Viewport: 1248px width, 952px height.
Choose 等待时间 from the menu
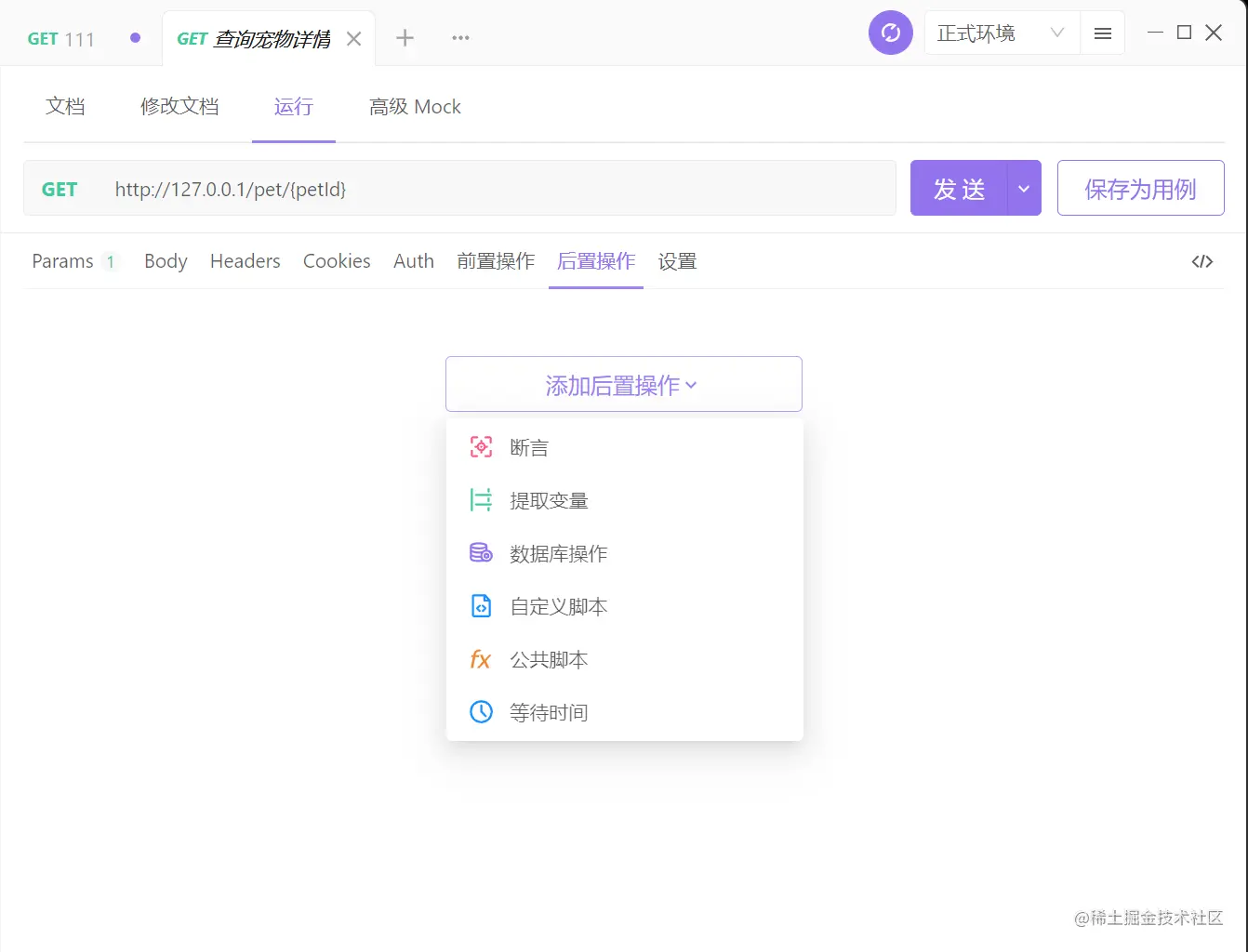(625, 712)
